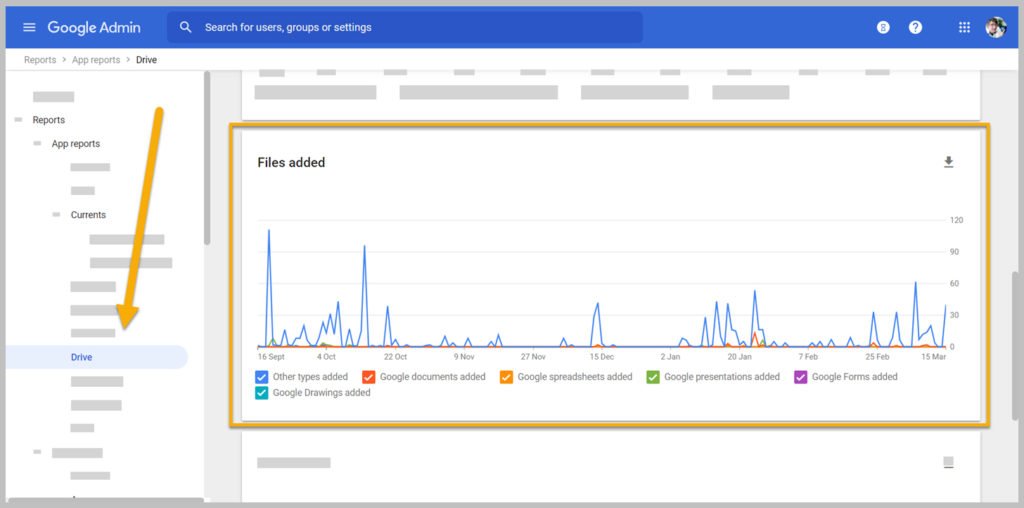Click the search magnifier icon
Screen dimensions: 1024x508
coord(186,27)
